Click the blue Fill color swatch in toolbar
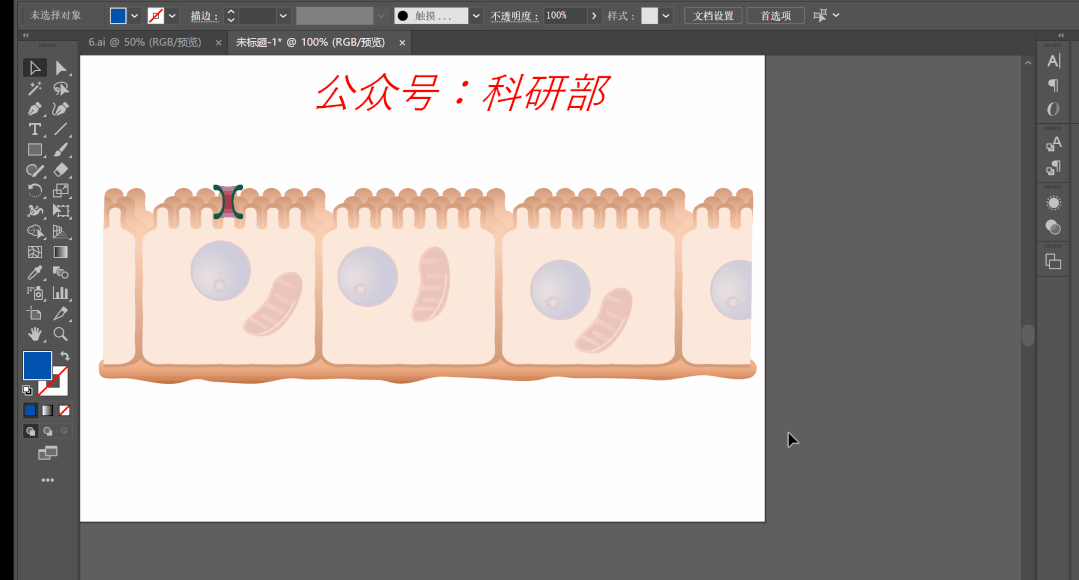The image size is (1079, 580). pyautogui.click(x=37, y=365)
